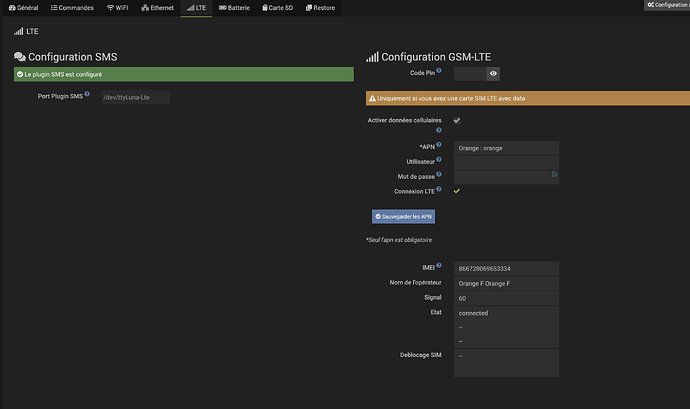
Task: Click Sauvegarder les APN button
Action: (403, 216)
